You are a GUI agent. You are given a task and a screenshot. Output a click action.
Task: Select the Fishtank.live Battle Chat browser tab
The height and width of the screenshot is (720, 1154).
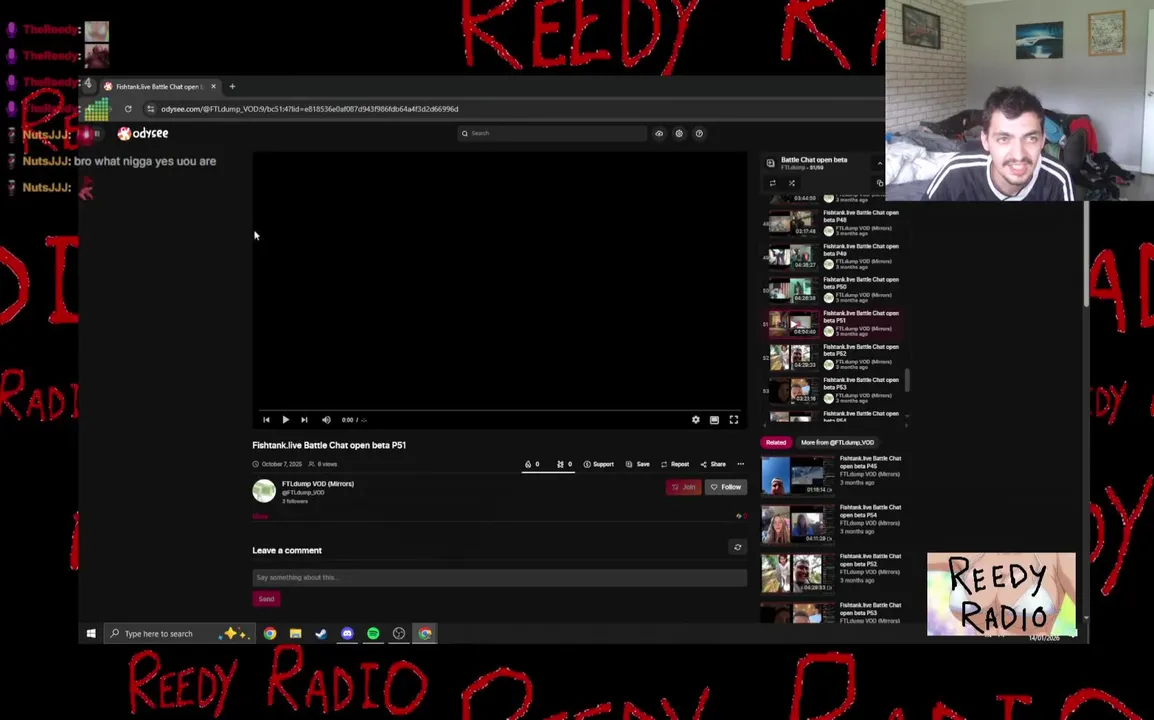click(x=160, y=86)
